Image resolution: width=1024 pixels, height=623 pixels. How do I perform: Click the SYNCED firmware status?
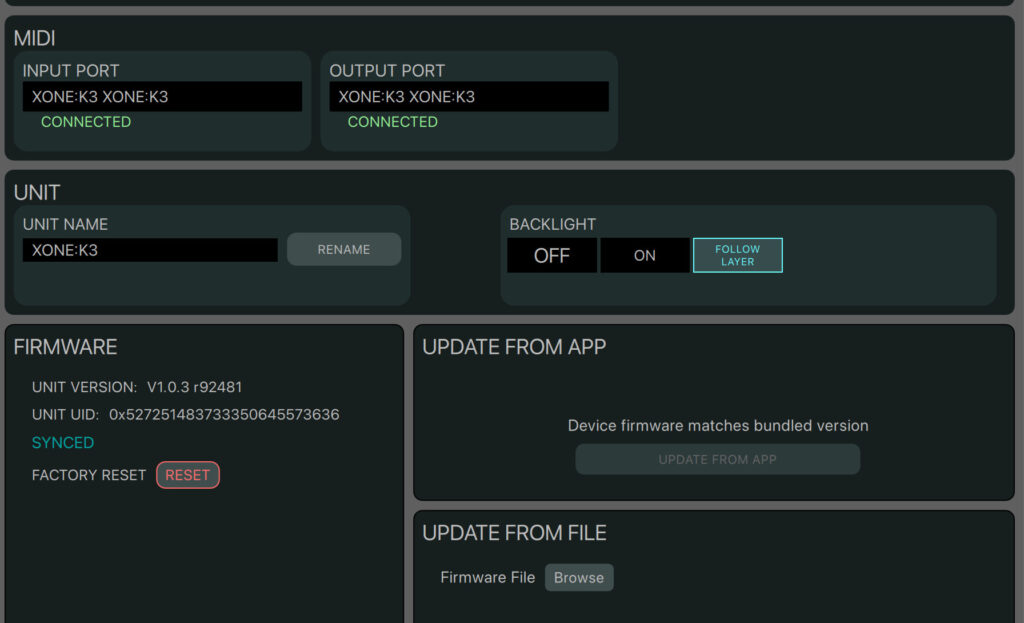click(63, 442)
